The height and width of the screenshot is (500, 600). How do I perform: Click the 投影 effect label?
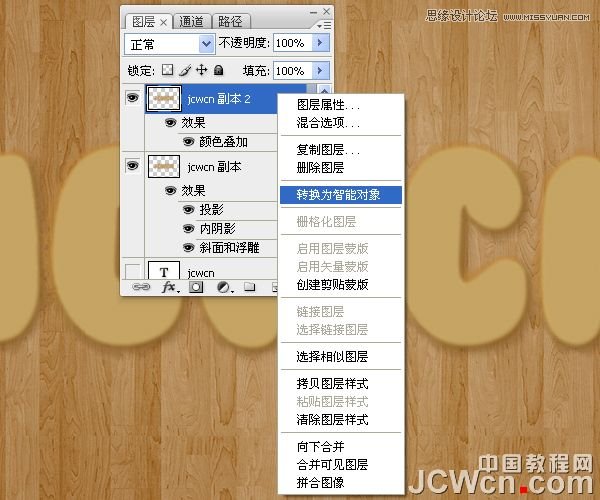pos(211,209)
